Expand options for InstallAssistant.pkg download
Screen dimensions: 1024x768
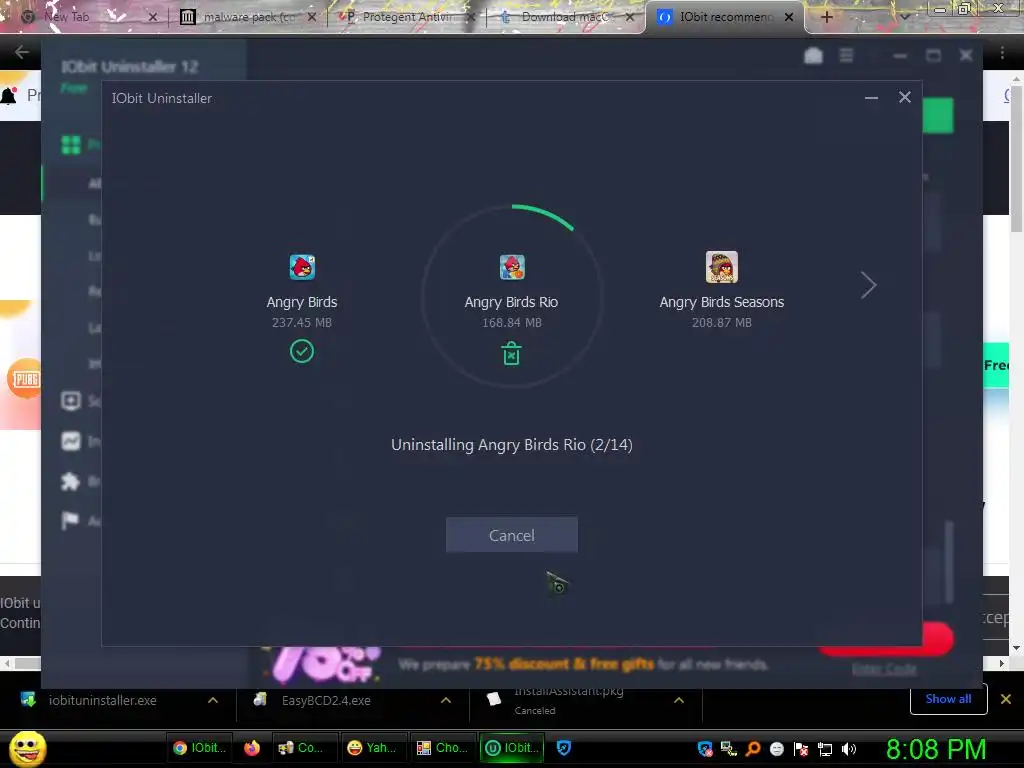(x=679, y=700)
